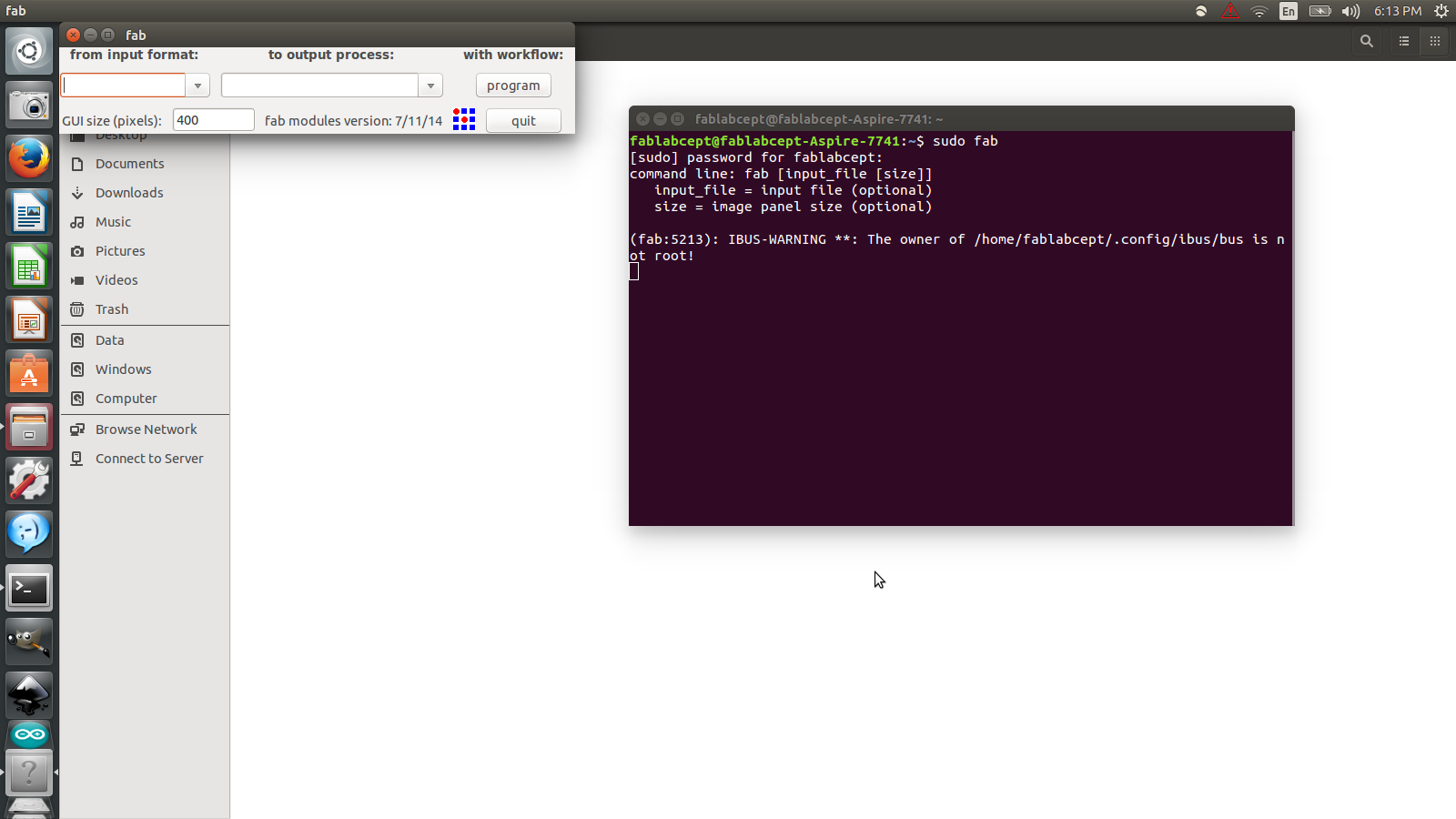Viewport: 1456px width, 819px height.
Task: Open the Terminal launcher icon
Action: pyautogui.click(x=29, y=588)
